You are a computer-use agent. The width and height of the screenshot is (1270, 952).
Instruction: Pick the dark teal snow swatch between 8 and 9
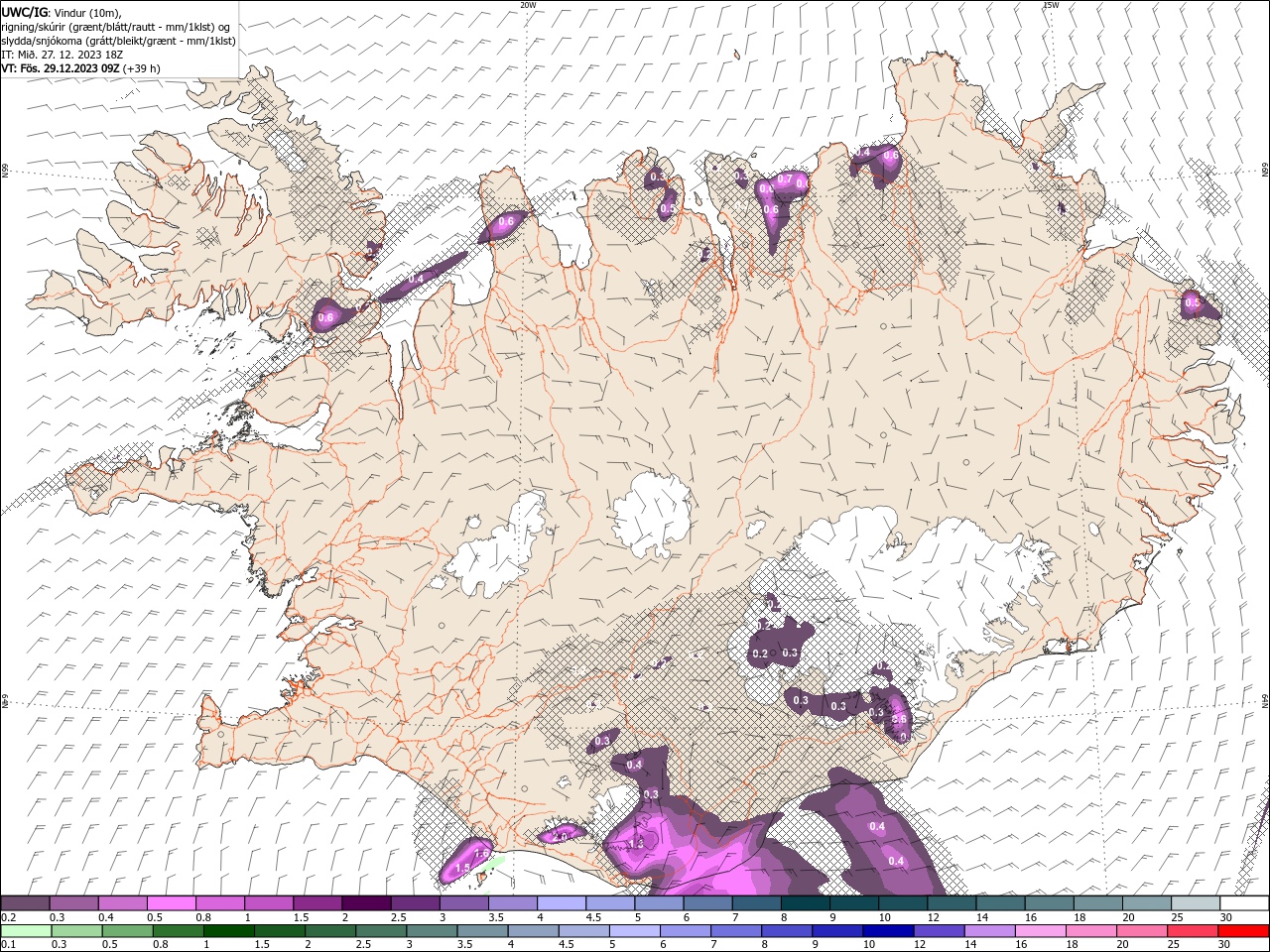[804, 902]
